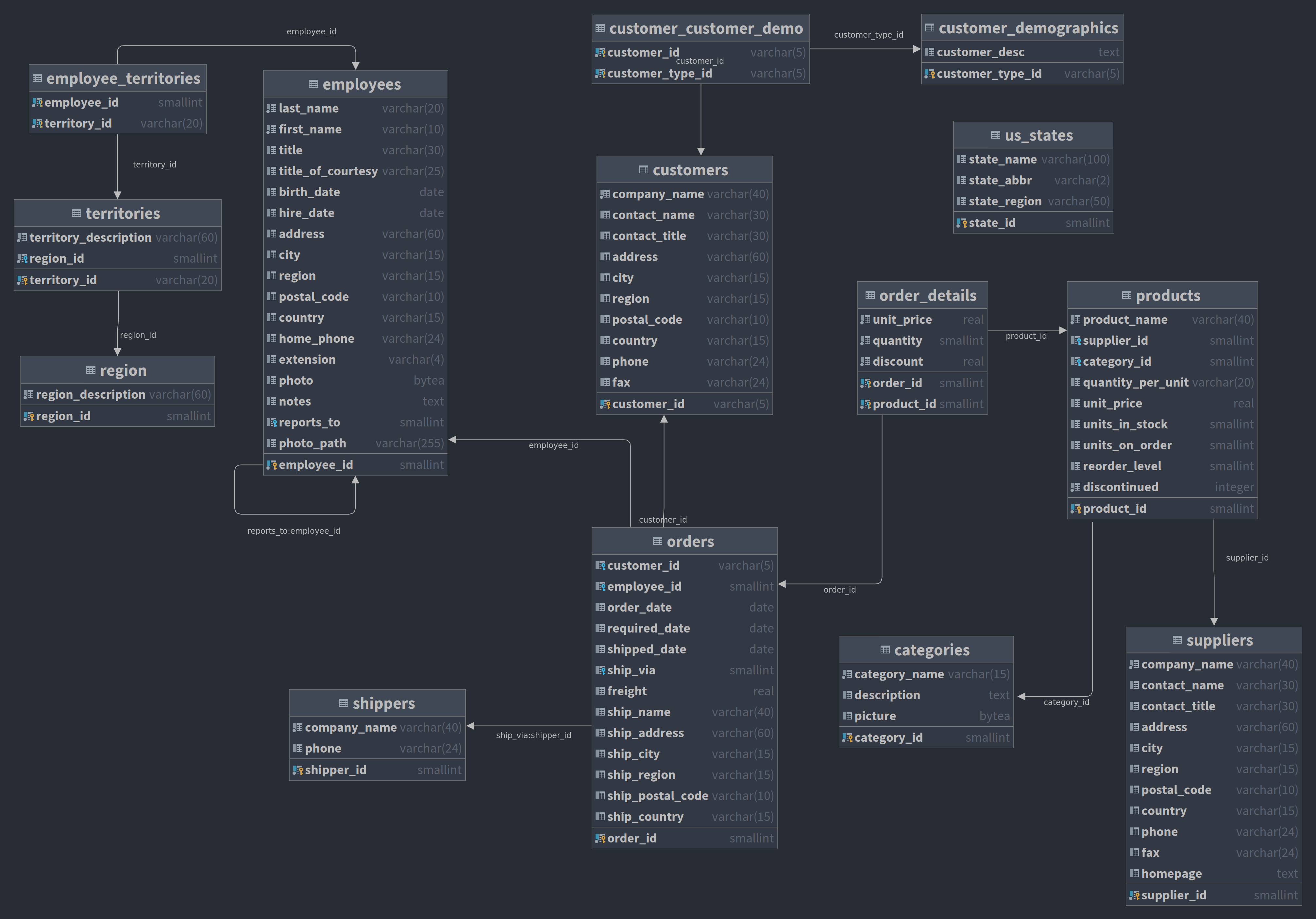Click the table icon beside us_states title
Image resolution: width=1316 pixels, height=919 pixels.
coord(995,135)
